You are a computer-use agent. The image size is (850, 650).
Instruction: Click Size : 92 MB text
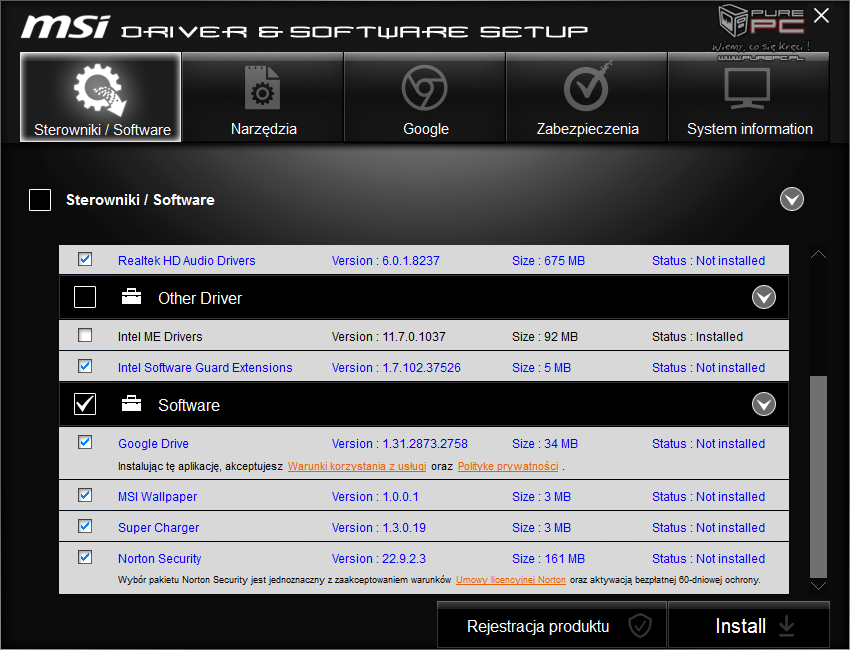coord(545,337)
